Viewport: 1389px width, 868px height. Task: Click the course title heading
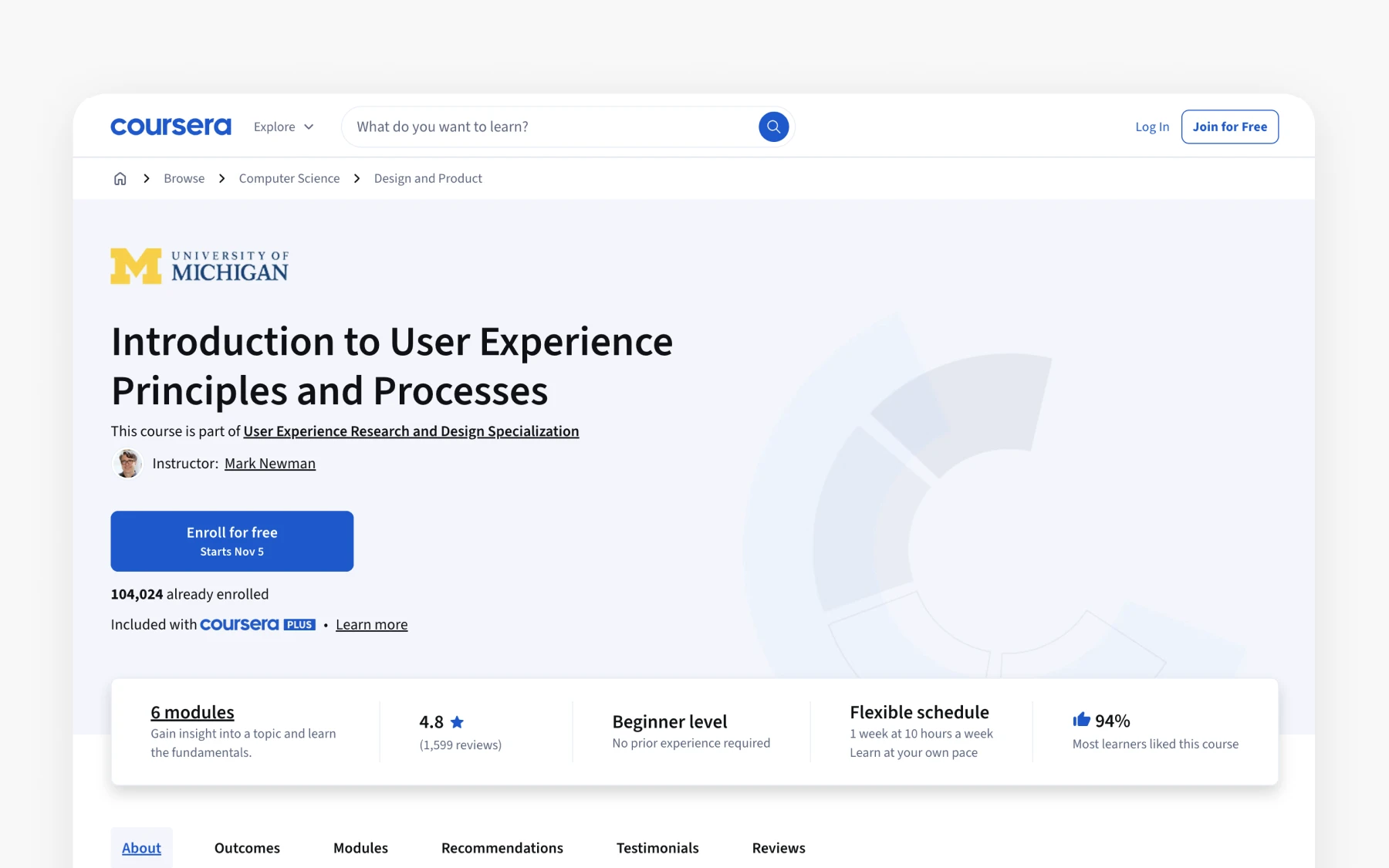pos(392,366)
